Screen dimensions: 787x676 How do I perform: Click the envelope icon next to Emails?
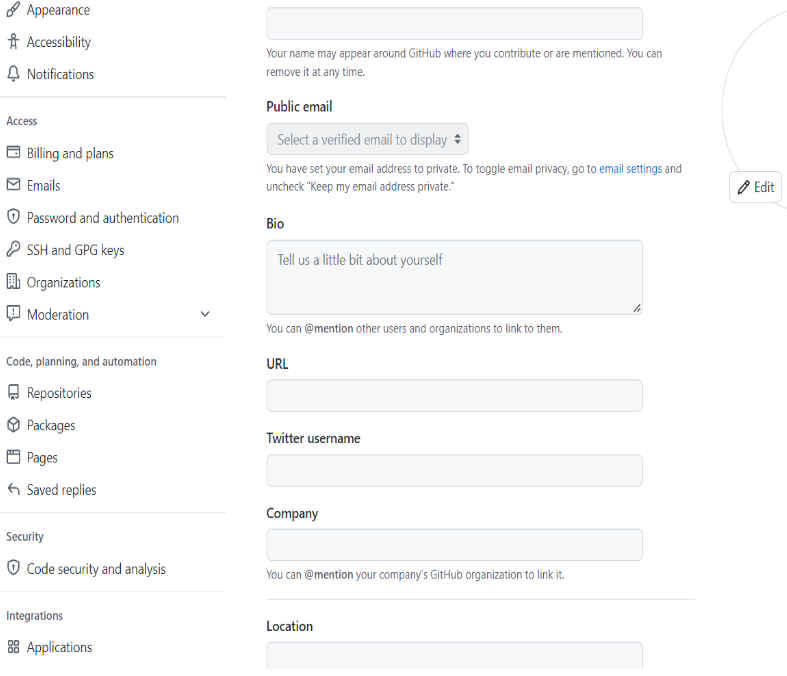coord(13,185)
